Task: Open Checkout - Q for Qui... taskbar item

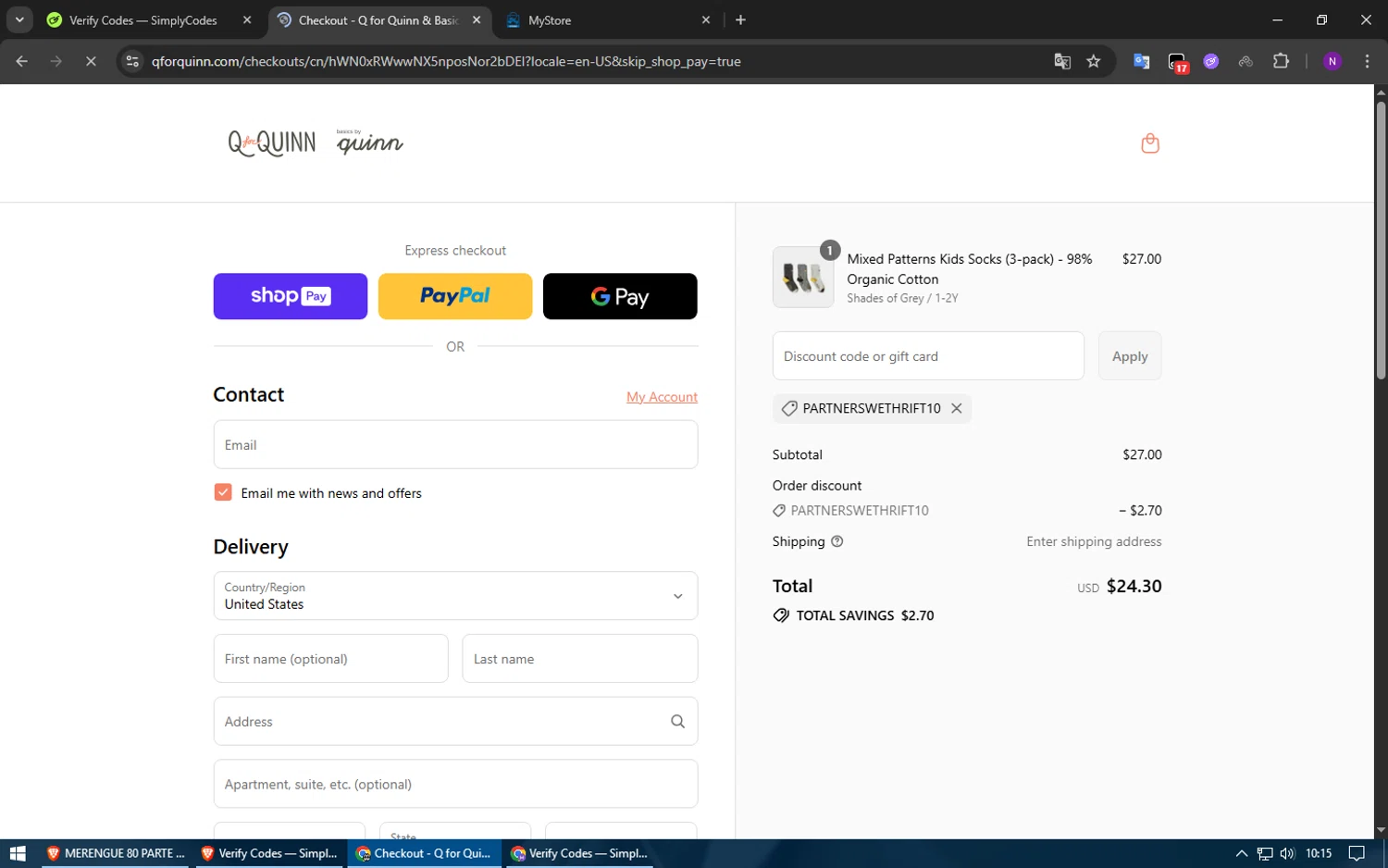Action: [425, 853]
